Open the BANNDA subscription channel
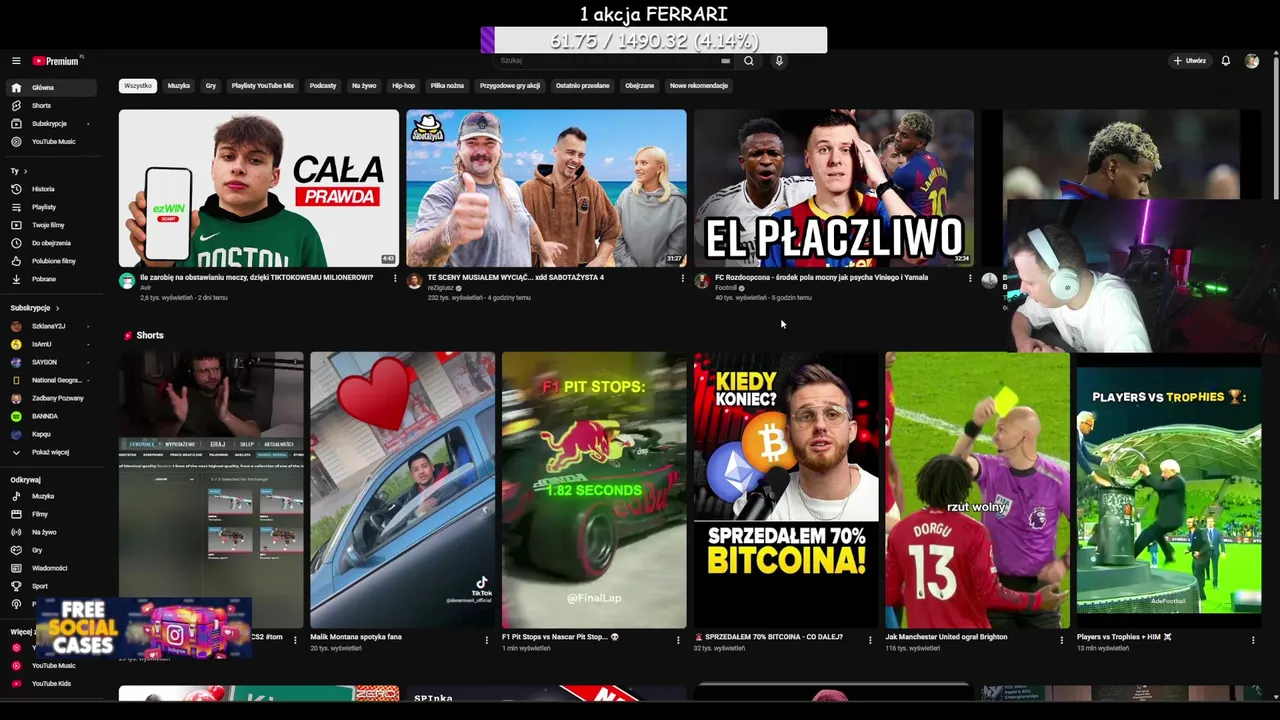 [x=52, y=416]
